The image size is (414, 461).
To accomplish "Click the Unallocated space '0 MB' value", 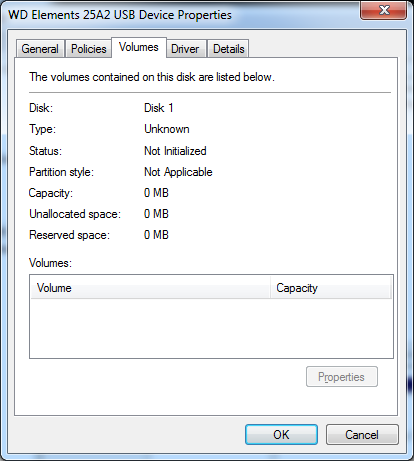I will (156, 214).
